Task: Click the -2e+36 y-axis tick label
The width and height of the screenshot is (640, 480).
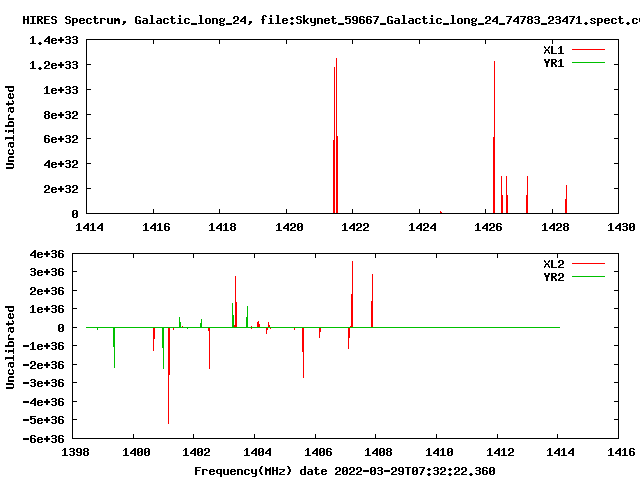Action: click(43, 365)
